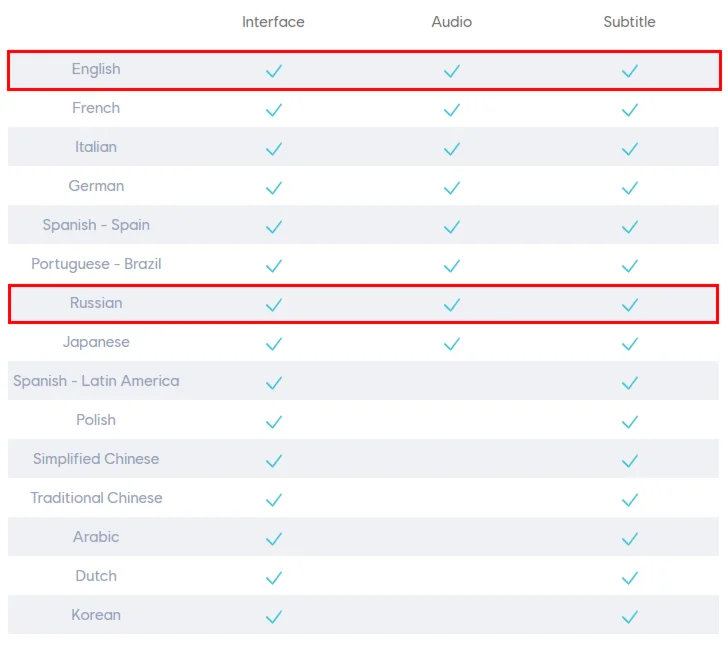This screenshot has height=648, width=728.
Task: Click the English Interface checkmark
Action: coord(273,71)
